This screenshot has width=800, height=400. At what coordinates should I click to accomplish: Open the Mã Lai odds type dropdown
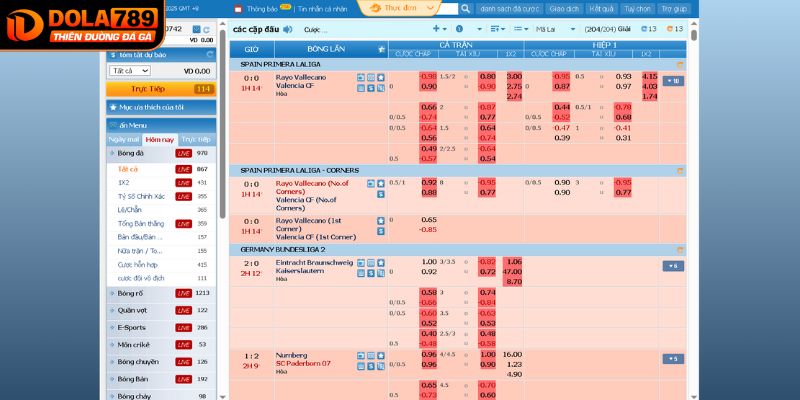click(x=555, y=30)
